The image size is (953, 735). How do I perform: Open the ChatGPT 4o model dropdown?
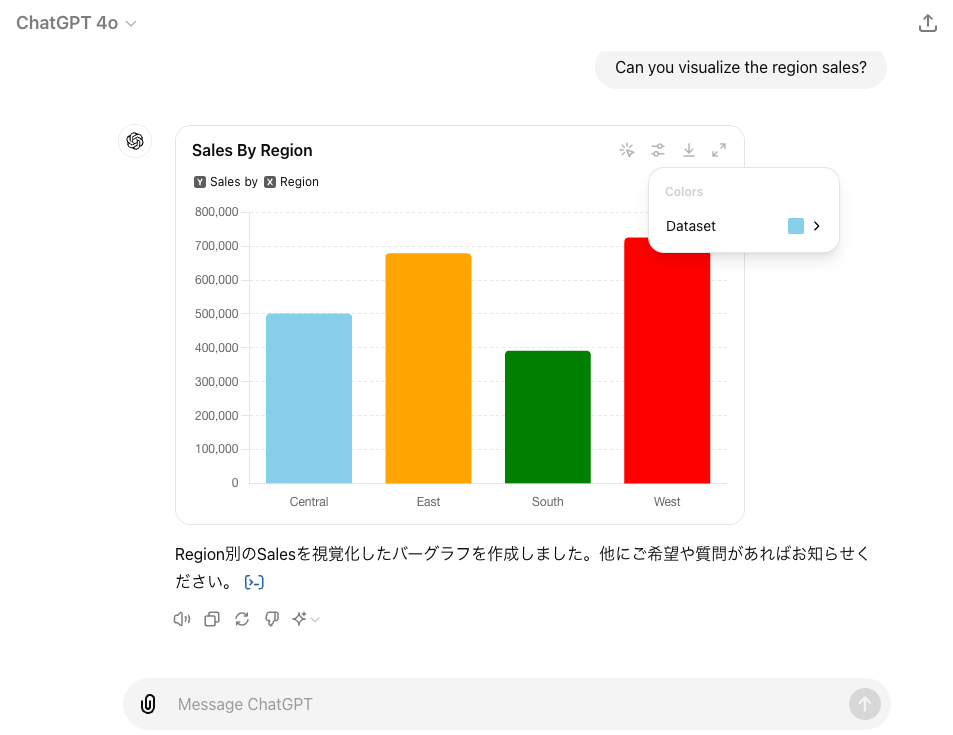point(77,23)
